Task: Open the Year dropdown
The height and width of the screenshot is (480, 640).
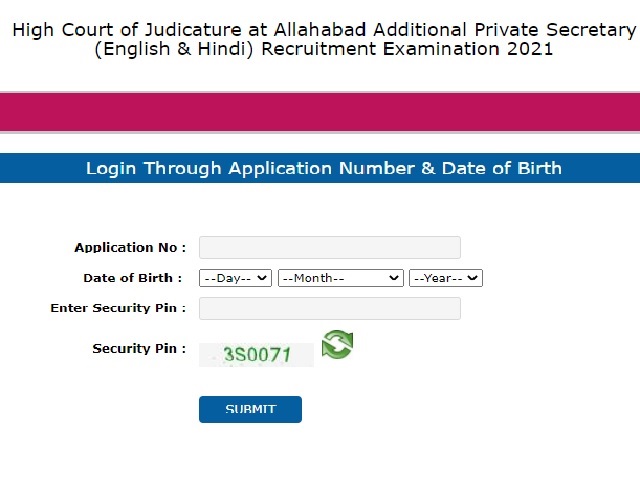Action: 445,278
